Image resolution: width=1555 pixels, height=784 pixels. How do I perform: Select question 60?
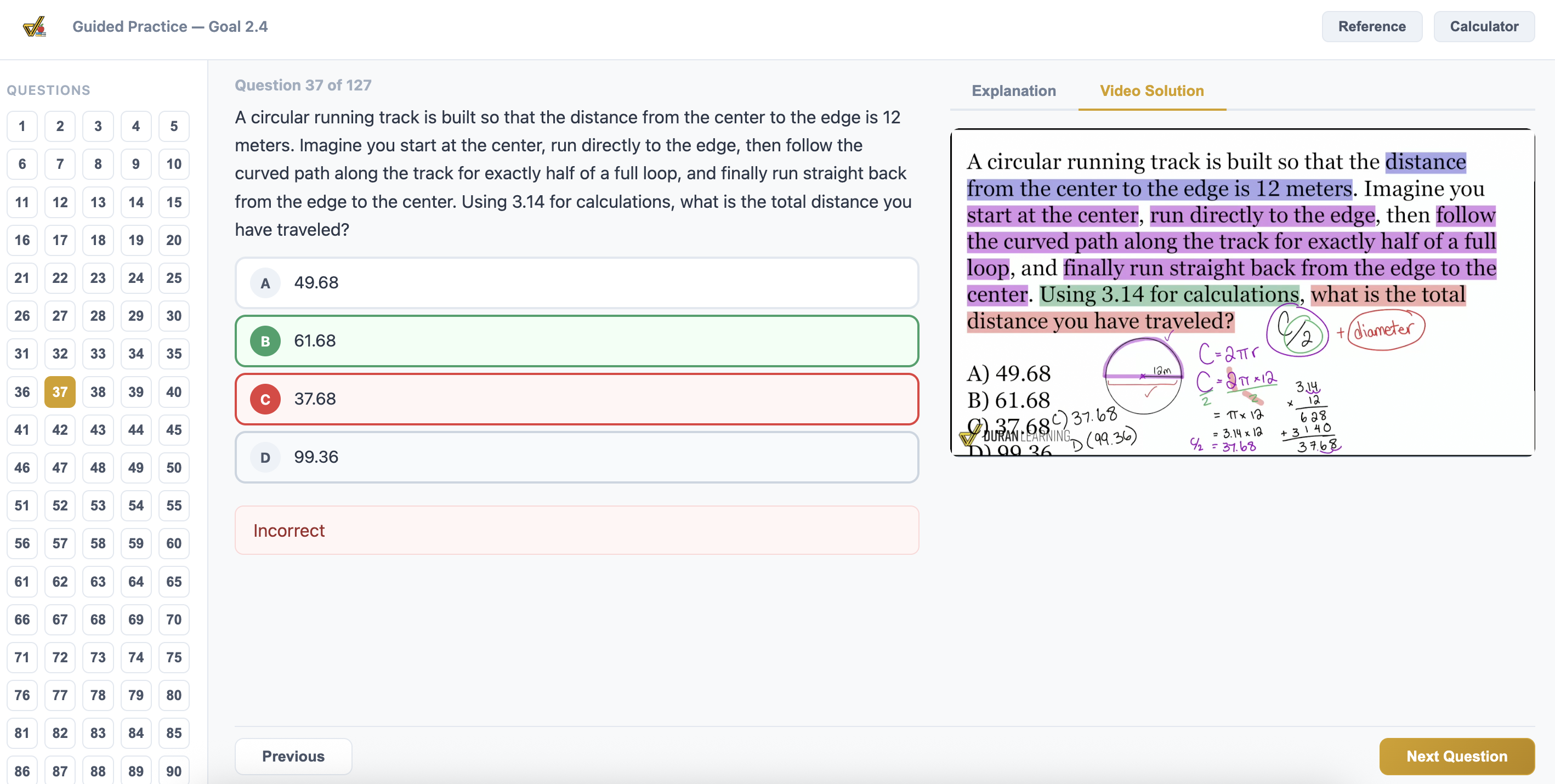coord(174,543)
